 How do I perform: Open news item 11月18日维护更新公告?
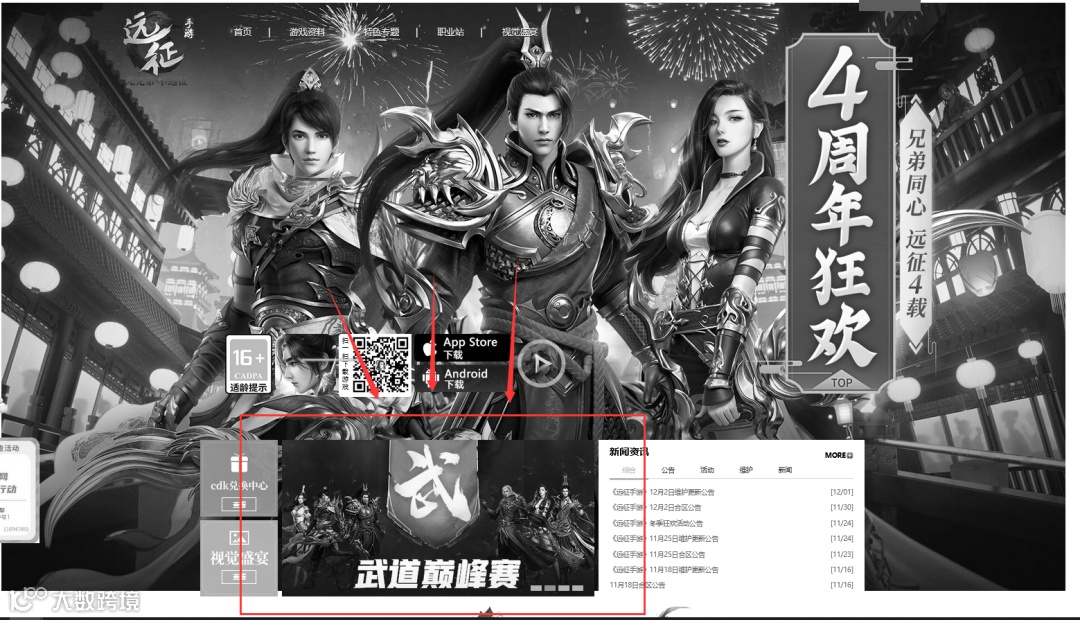[x=664, y=570]
